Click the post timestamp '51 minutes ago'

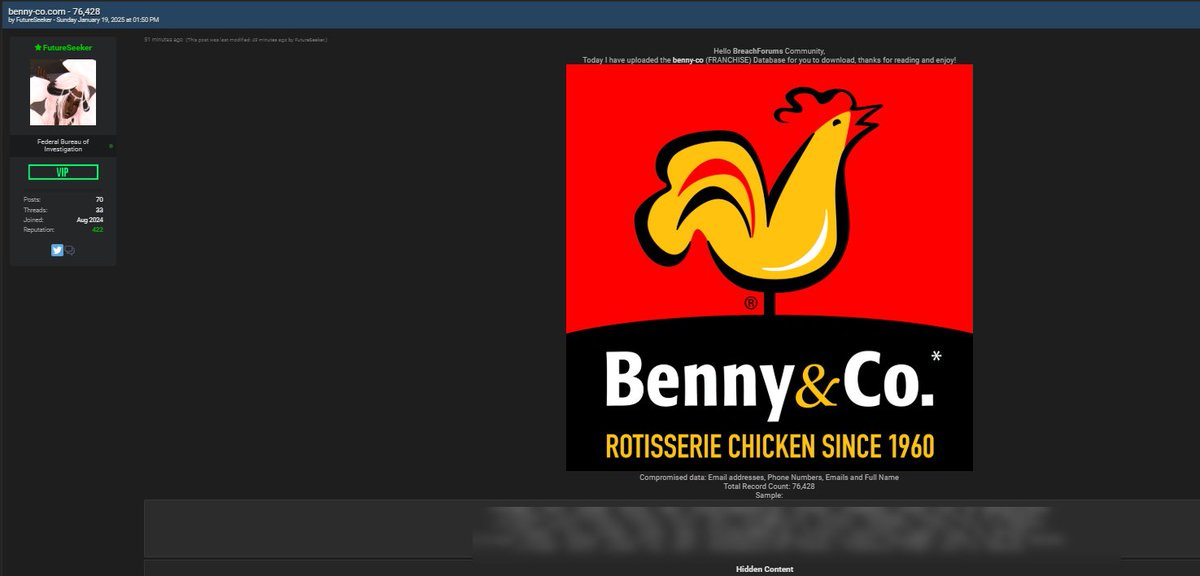pos(163,40)
